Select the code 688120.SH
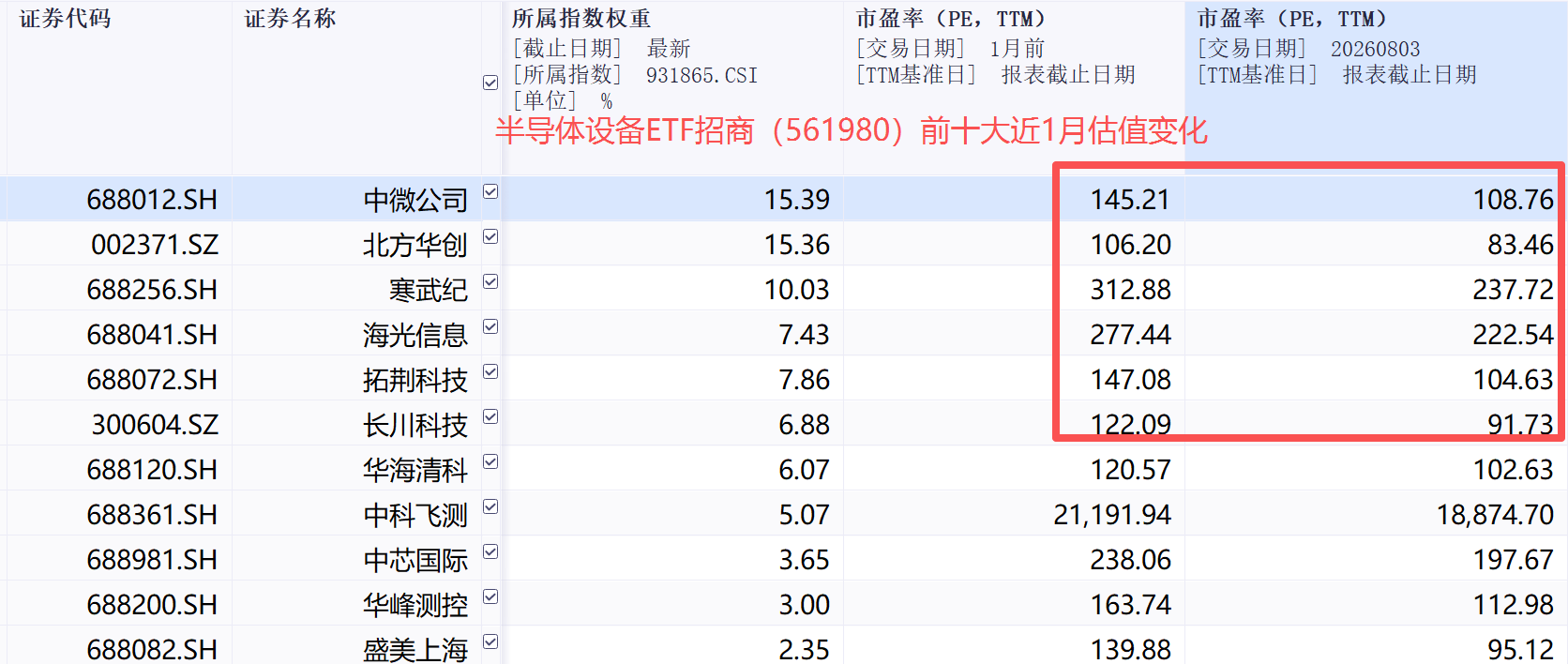 [x=152, y=470]
